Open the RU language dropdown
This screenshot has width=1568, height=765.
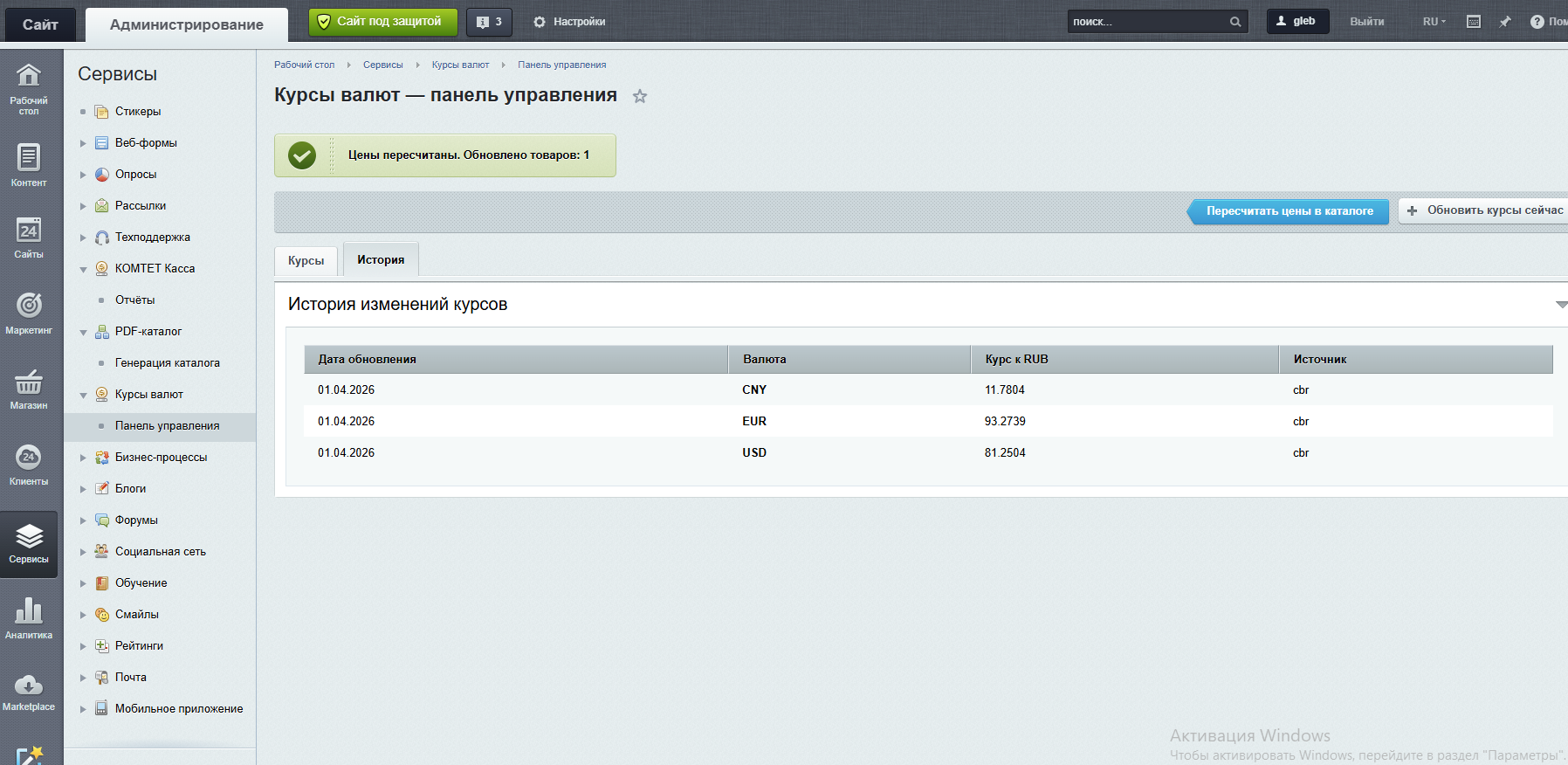coord(1434,22)
